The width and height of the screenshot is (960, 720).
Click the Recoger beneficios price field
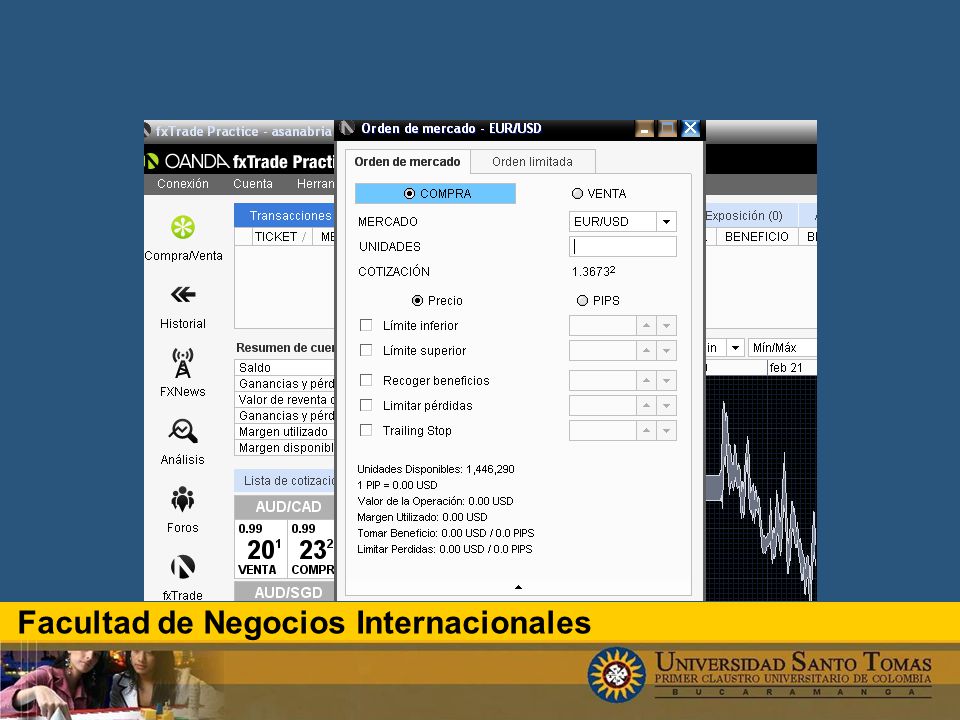click(x=603, y=381)
